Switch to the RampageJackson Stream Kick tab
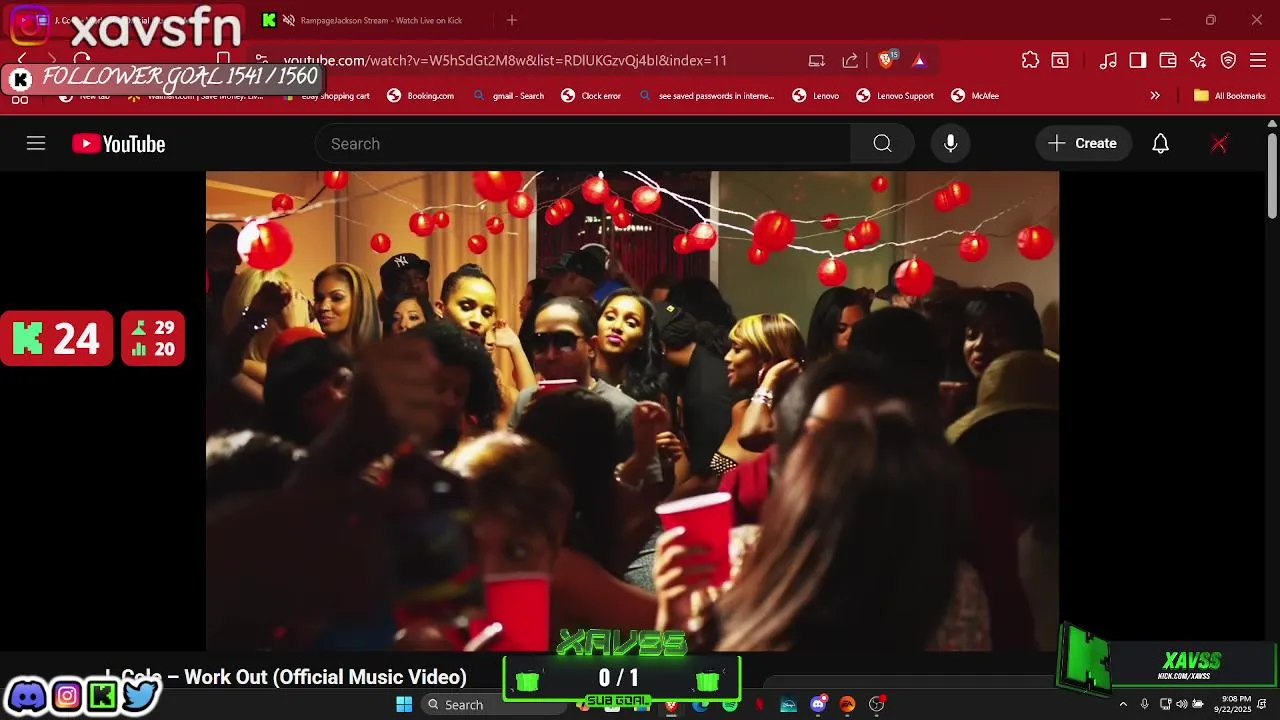Viewport: 1280px width, 720px height. pyautogui.click(x=375, y=20)
